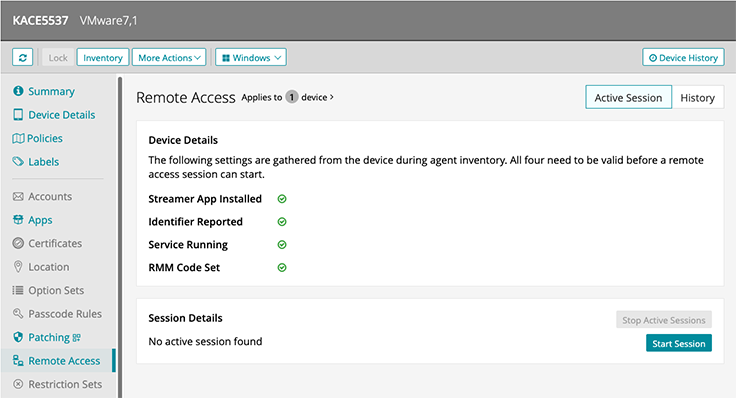This screenshot has height=398, width=736.
Task: Click the No active session found text
Action: pos(205,342)
